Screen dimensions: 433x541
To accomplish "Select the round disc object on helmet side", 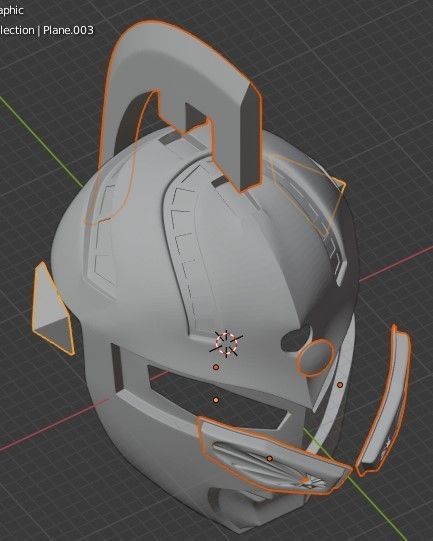I will coord(316,357).
